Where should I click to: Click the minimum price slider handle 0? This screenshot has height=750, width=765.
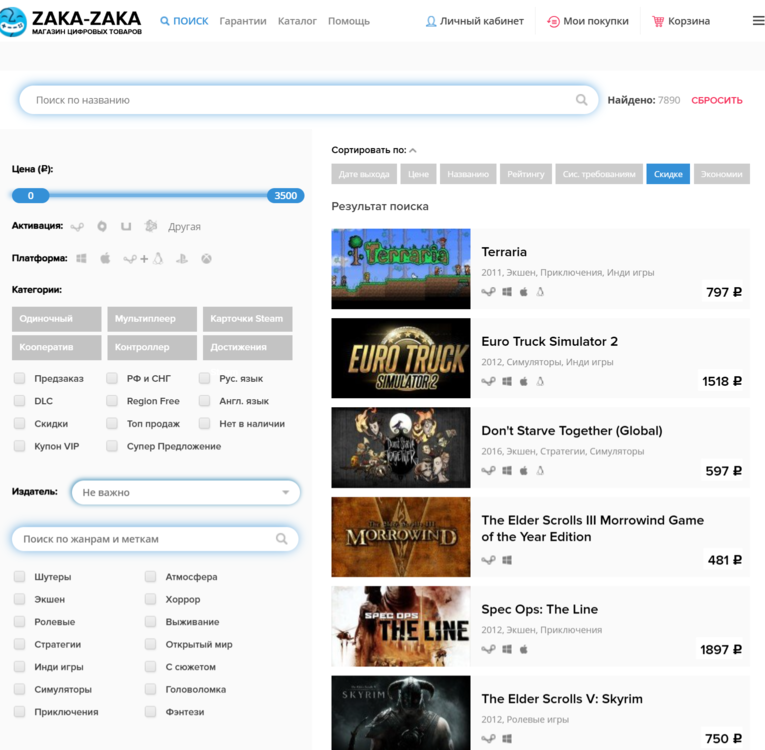click(30, 196)
